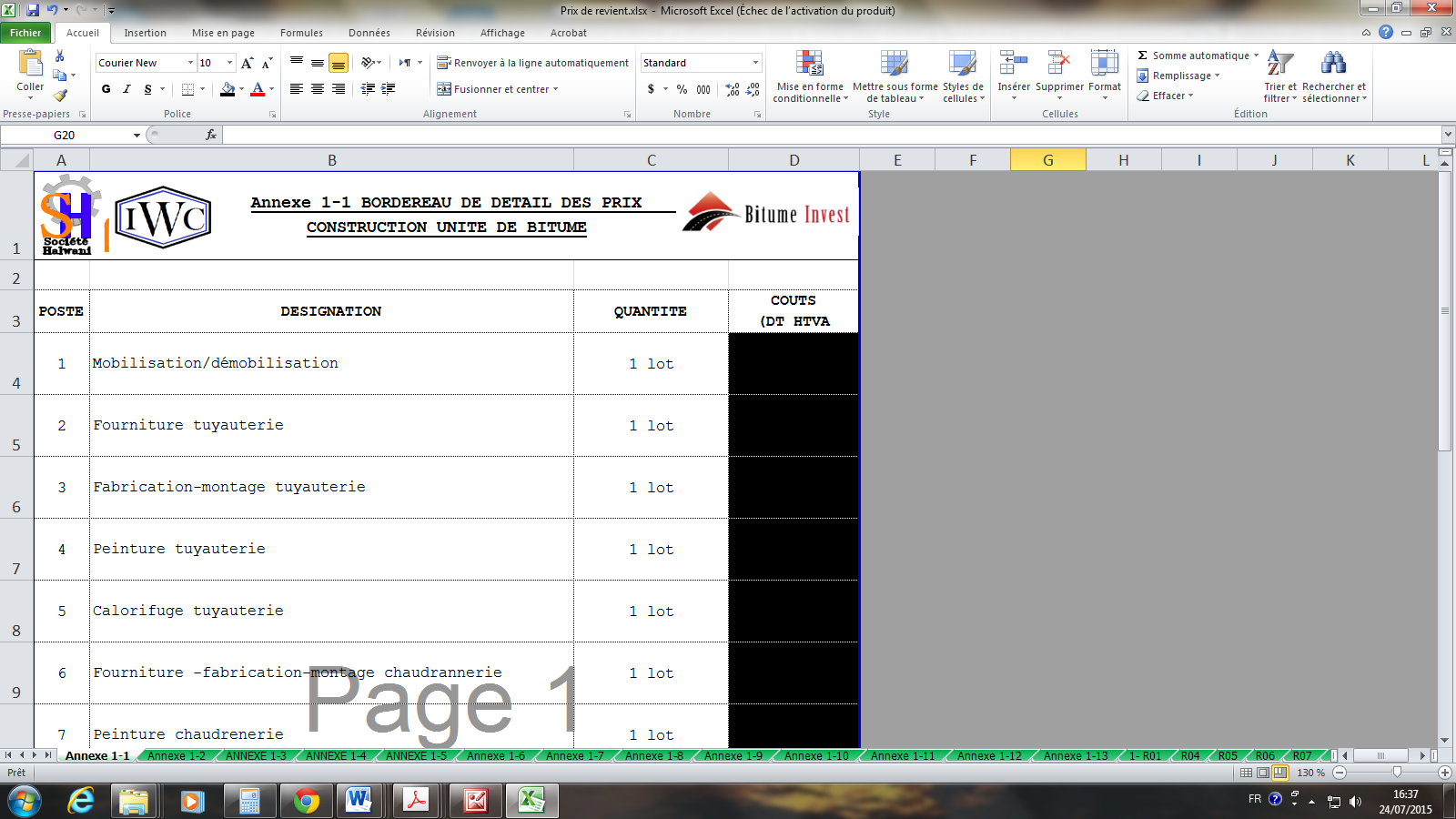Screen dimensions: 1456x819
Task: Click the Coller (paste) icon
Action: pyautogui.click(x=30, y=66)
